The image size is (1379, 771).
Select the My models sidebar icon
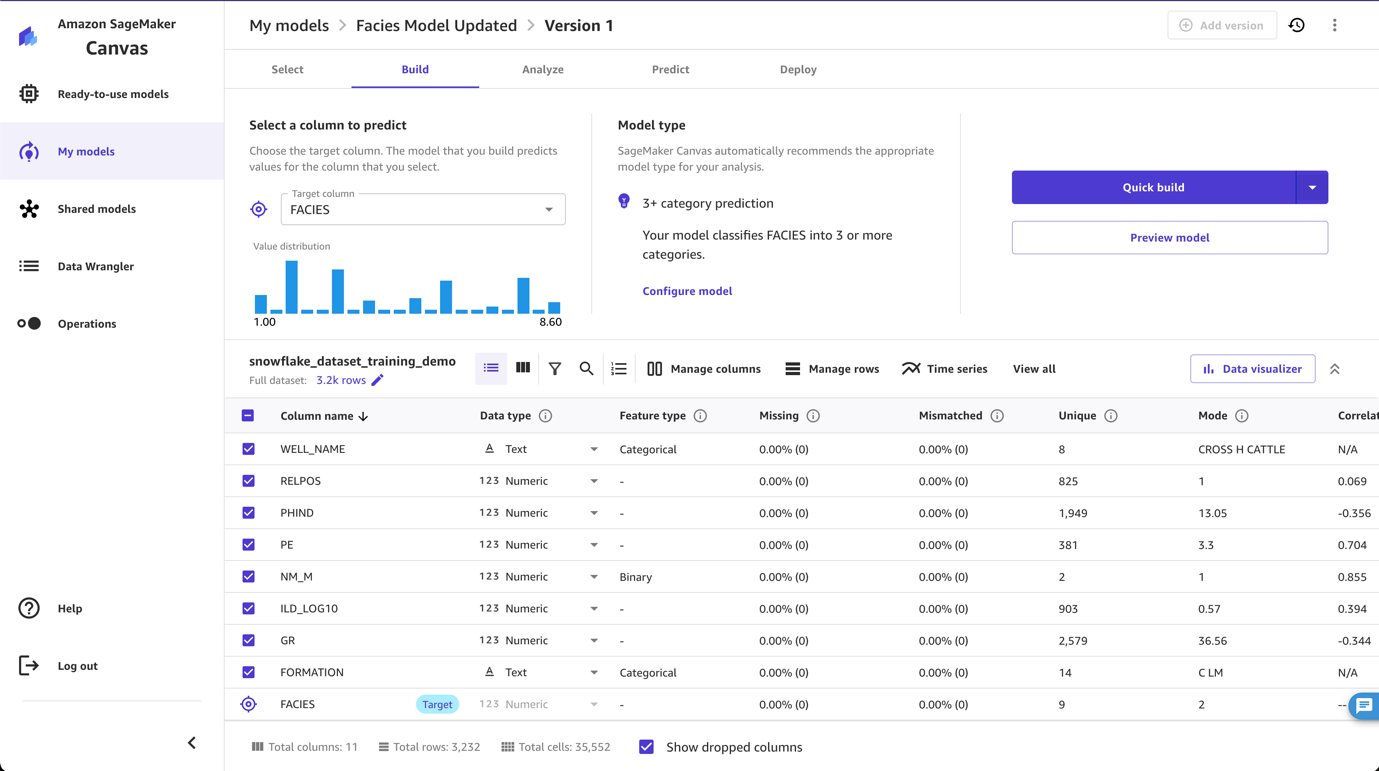29,152
